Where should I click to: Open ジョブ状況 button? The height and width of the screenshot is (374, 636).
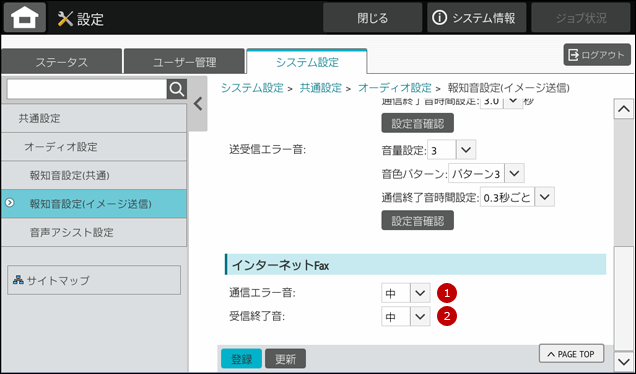(581, 18)
